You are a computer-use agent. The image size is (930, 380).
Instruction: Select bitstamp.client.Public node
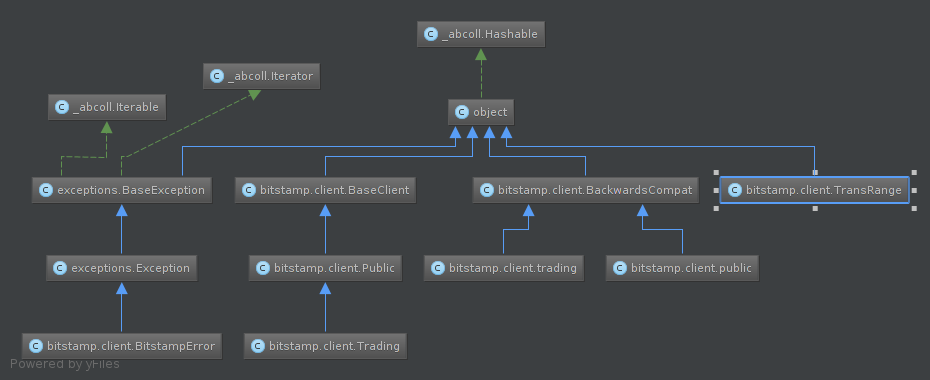point(326,269)
